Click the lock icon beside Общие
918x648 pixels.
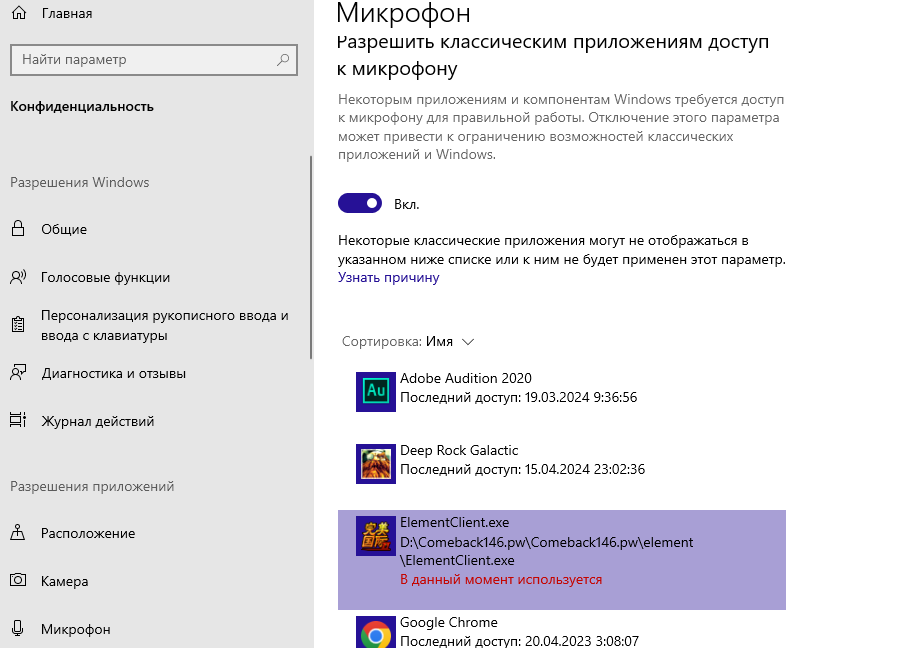[18, 229]
